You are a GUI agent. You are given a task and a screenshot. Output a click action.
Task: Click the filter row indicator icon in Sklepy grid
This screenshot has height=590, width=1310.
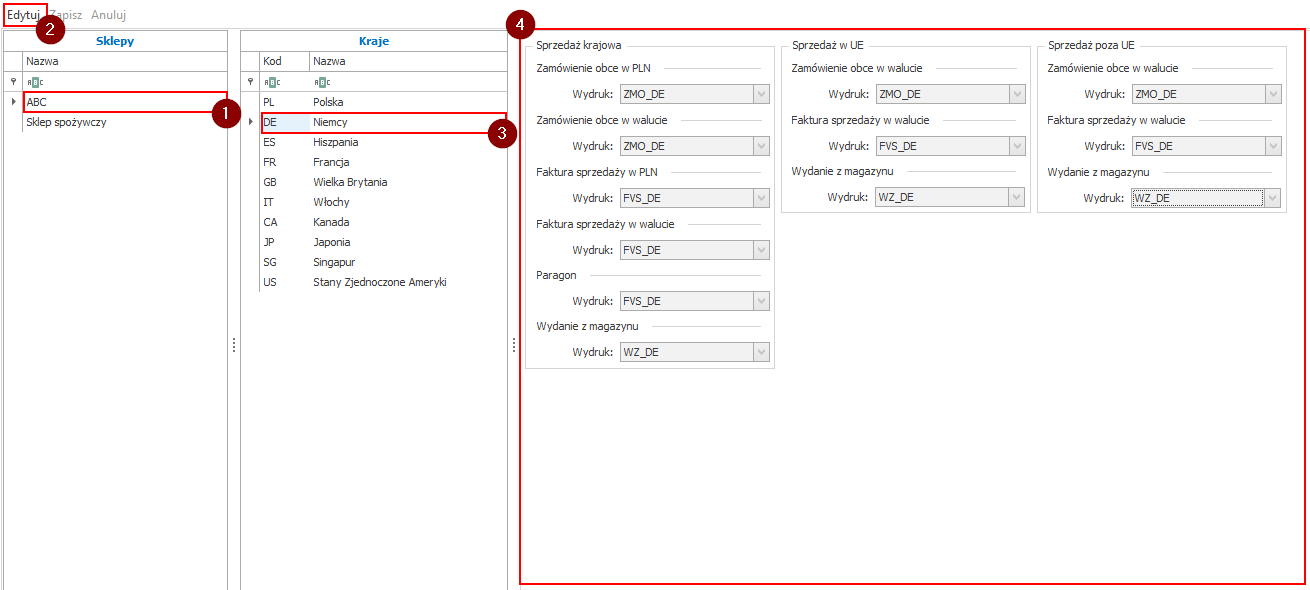pos(13,82)
